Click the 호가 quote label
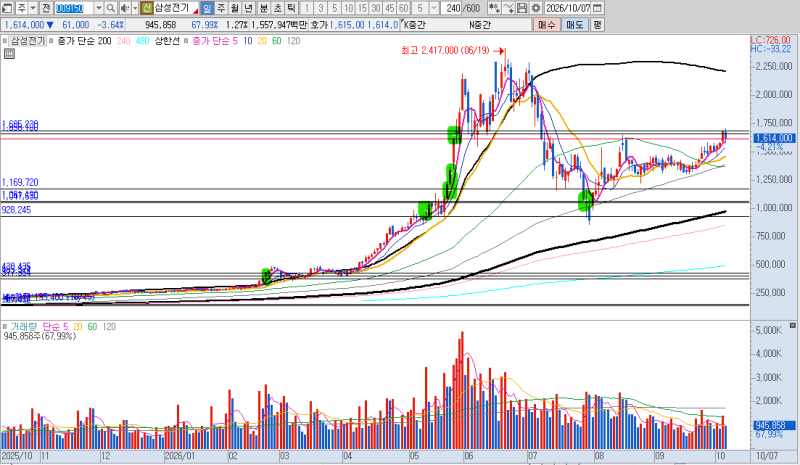 pyautogui.click(x=318, y=25)
